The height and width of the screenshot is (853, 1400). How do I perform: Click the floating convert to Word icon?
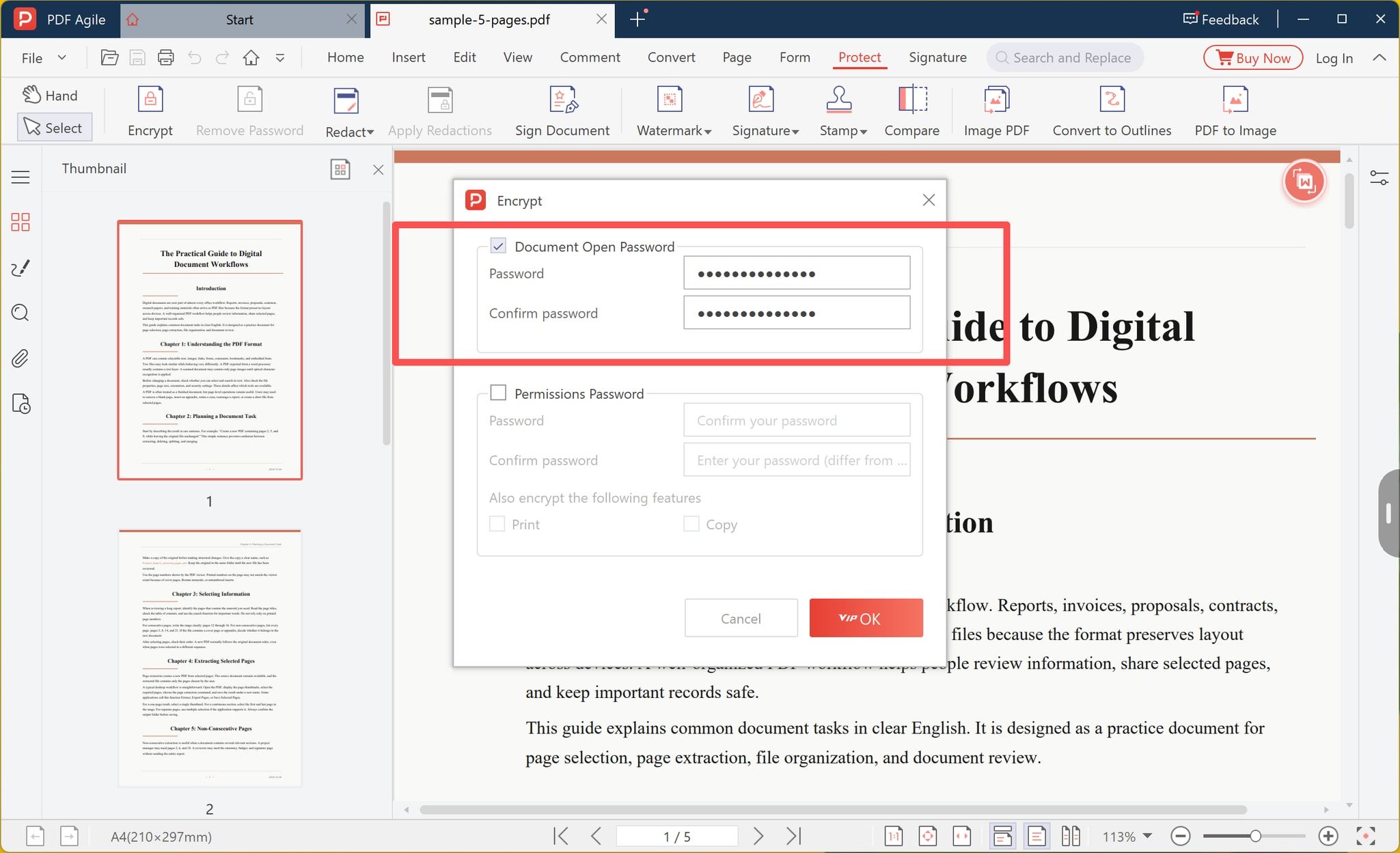click(x=1304, y=182)
